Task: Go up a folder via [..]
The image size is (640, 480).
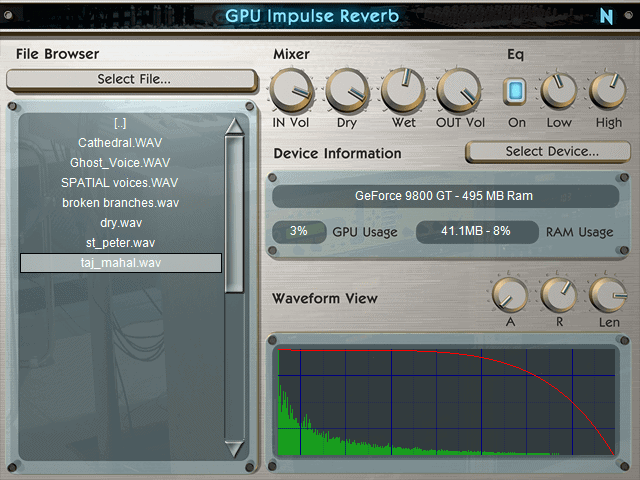Action: [120, 123]
